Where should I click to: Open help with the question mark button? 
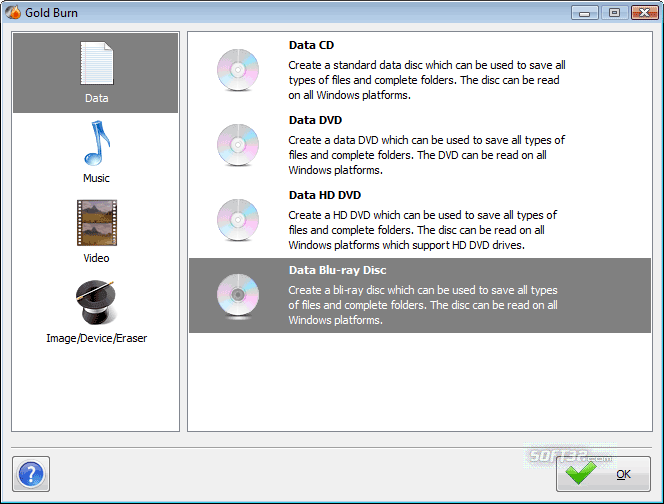pos(31,474)
